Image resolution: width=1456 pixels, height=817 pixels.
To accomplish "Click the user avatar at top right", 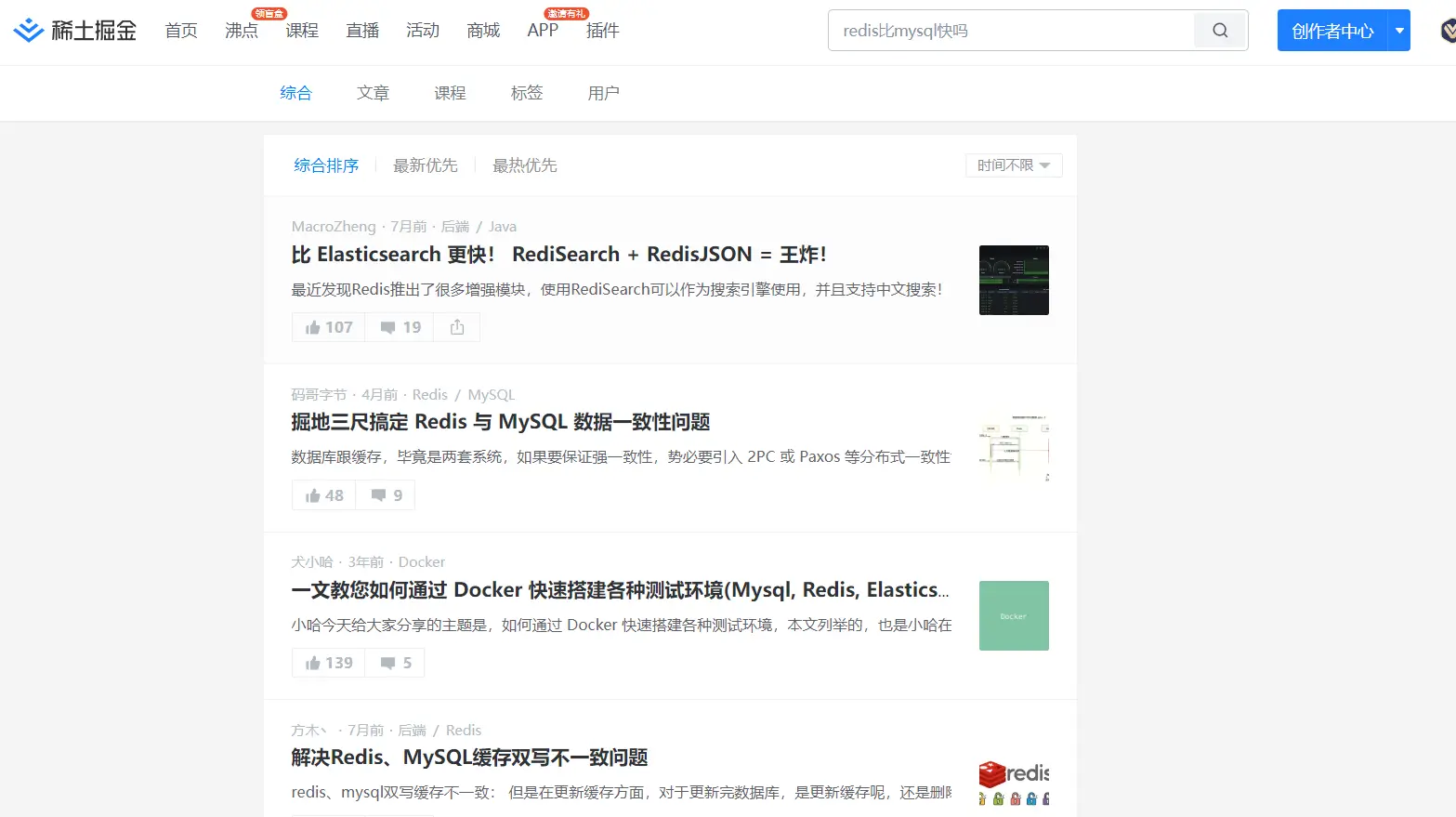I will pyautogui.click(x=1448, y=31).
